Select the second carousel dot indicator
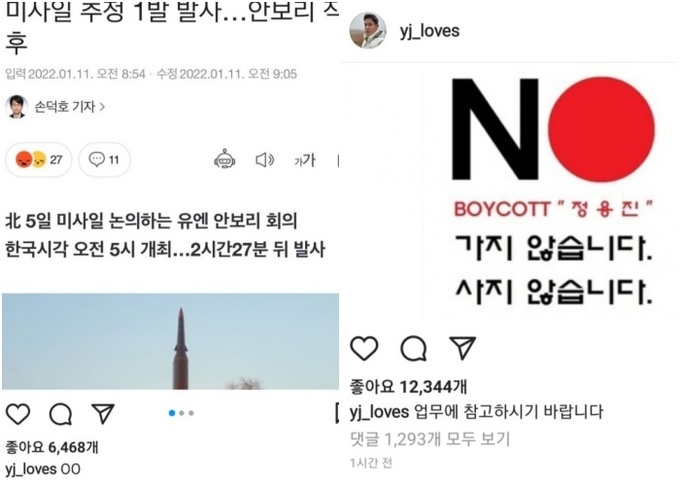Viewport: 680px width, 486px height. pos(182,413)
